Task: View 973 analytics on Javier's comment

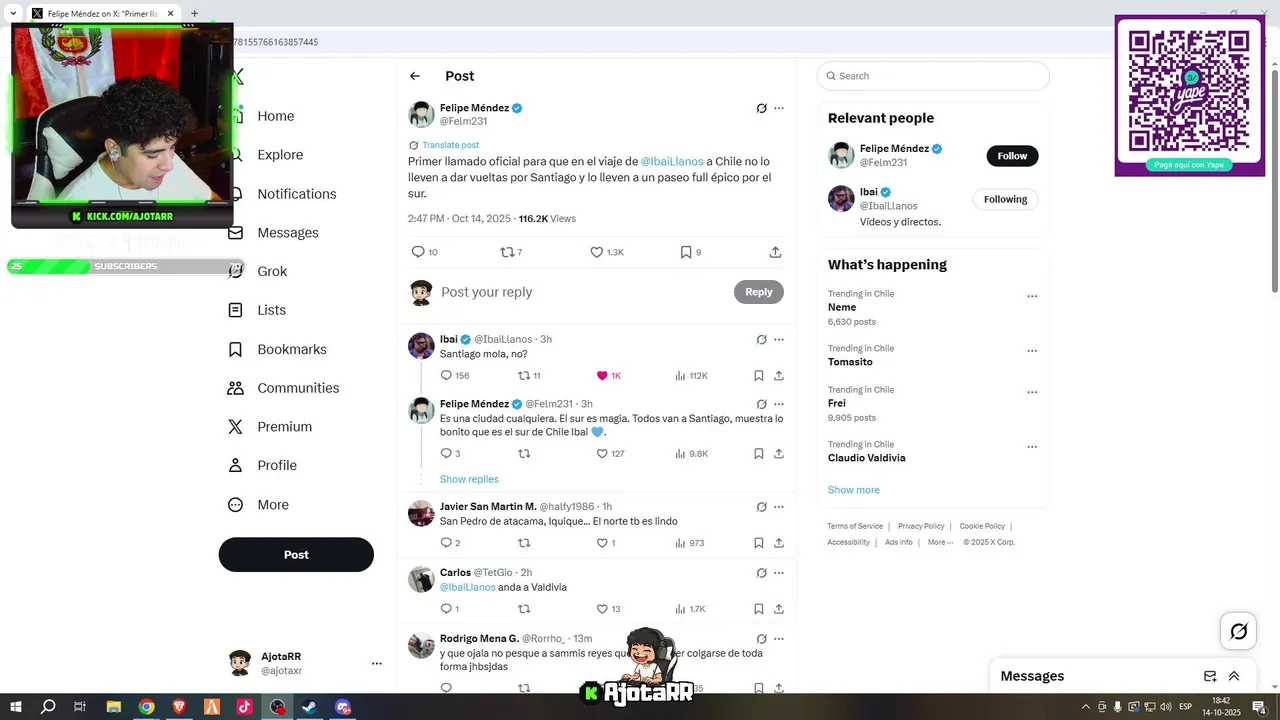Action: [x=690, y=543]
